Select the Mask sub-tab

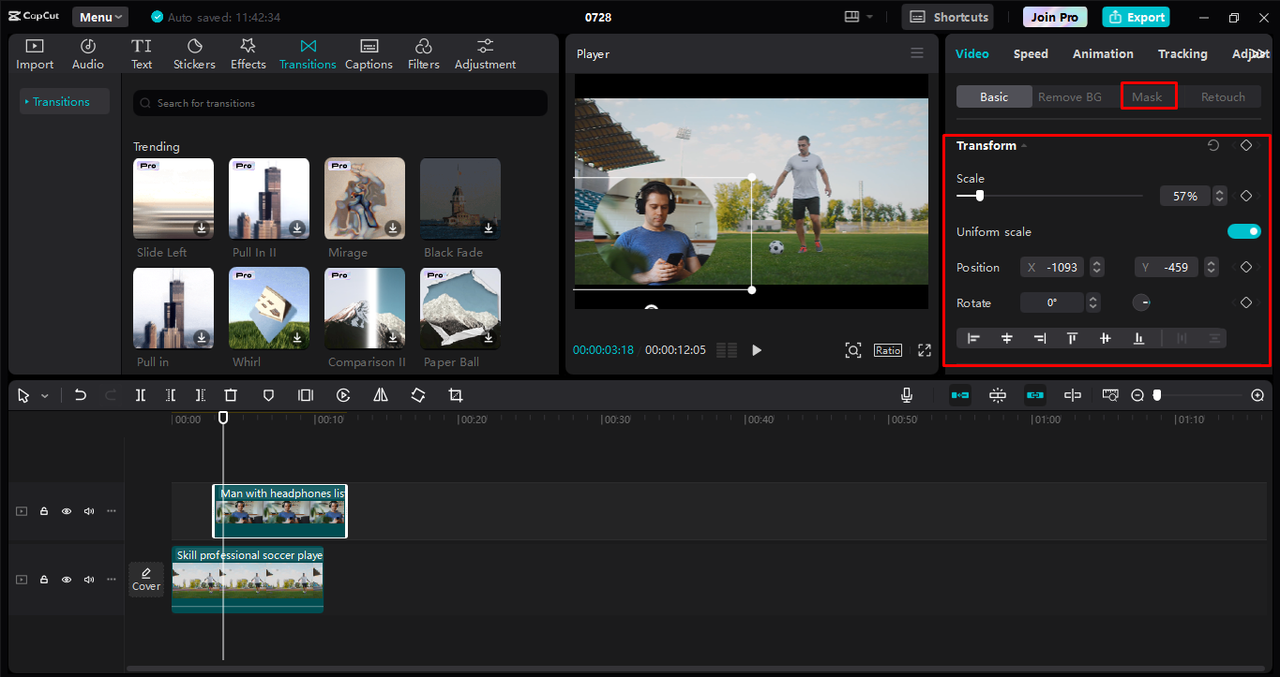[x=1147, y=97]
